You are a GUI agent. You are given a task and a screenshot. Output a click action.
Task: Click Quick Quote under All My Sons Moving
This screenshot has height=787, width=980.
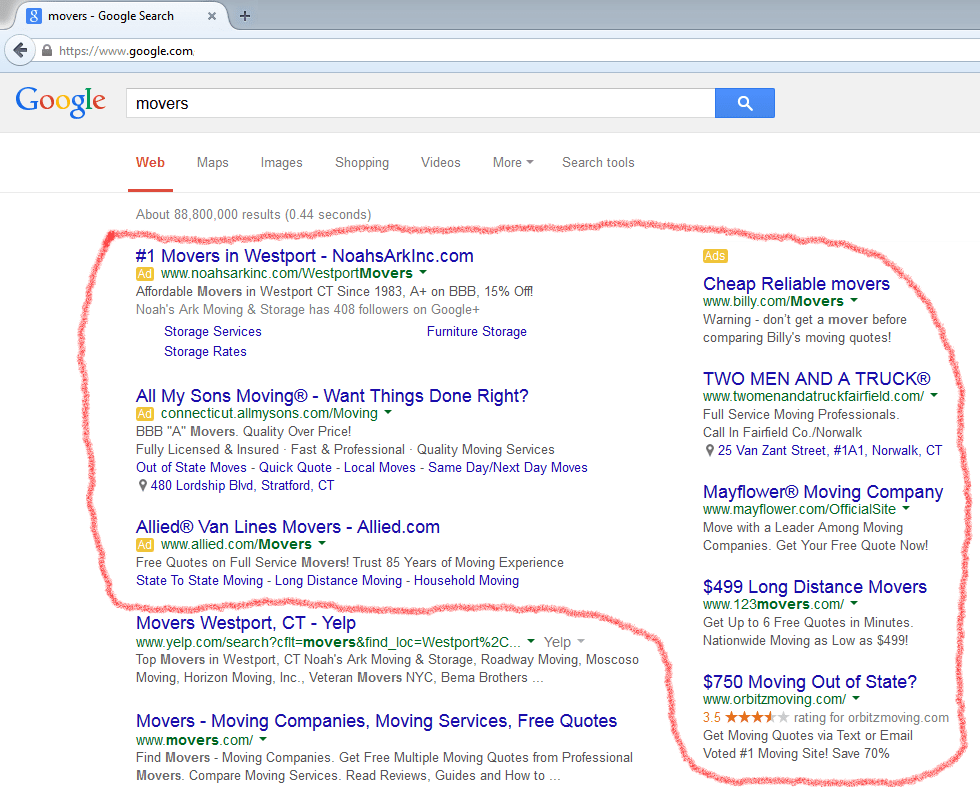click(x=294, y=466)
